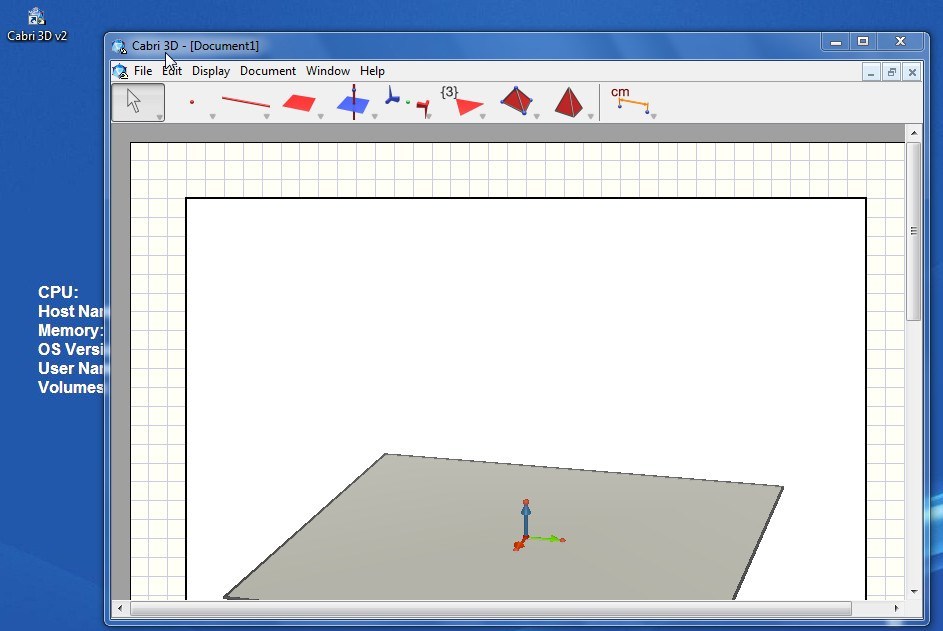
Task: Open the Measurement tool variants
Action: pyautogui.click(x=651, y=115)
